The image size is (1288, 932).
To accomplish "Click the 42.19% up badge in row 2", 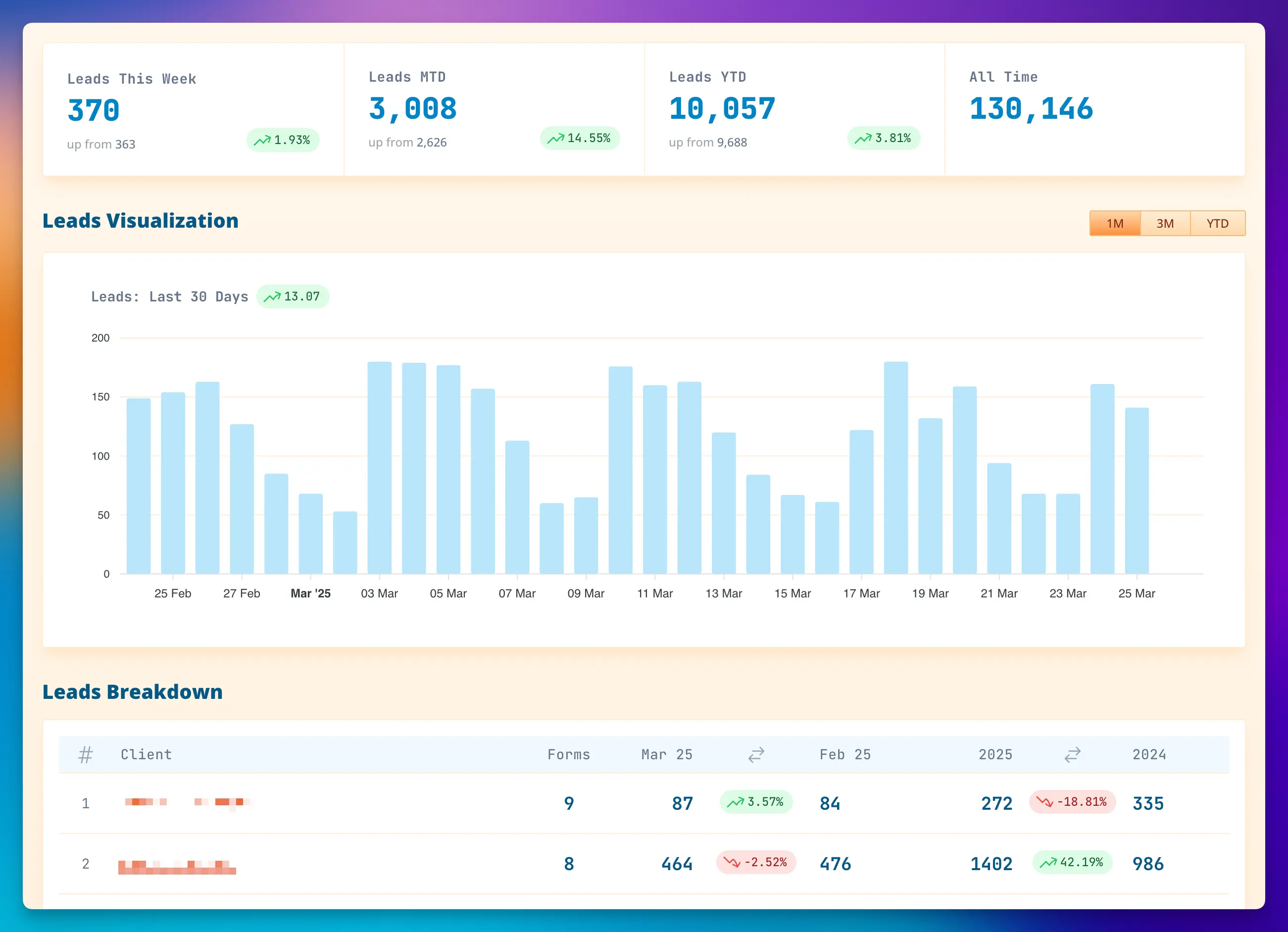I will (1072, 862).
